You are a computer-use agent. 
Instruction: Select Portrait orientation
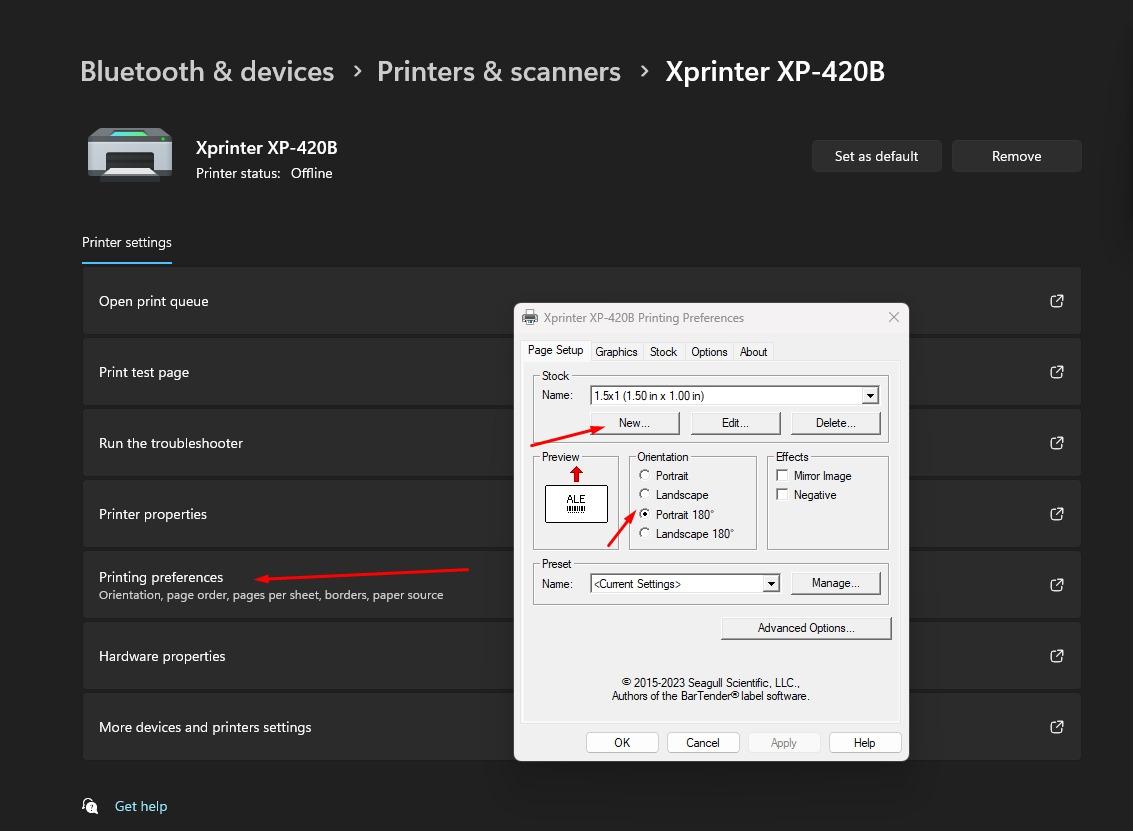pyautogui.click(x=645, y=475)
